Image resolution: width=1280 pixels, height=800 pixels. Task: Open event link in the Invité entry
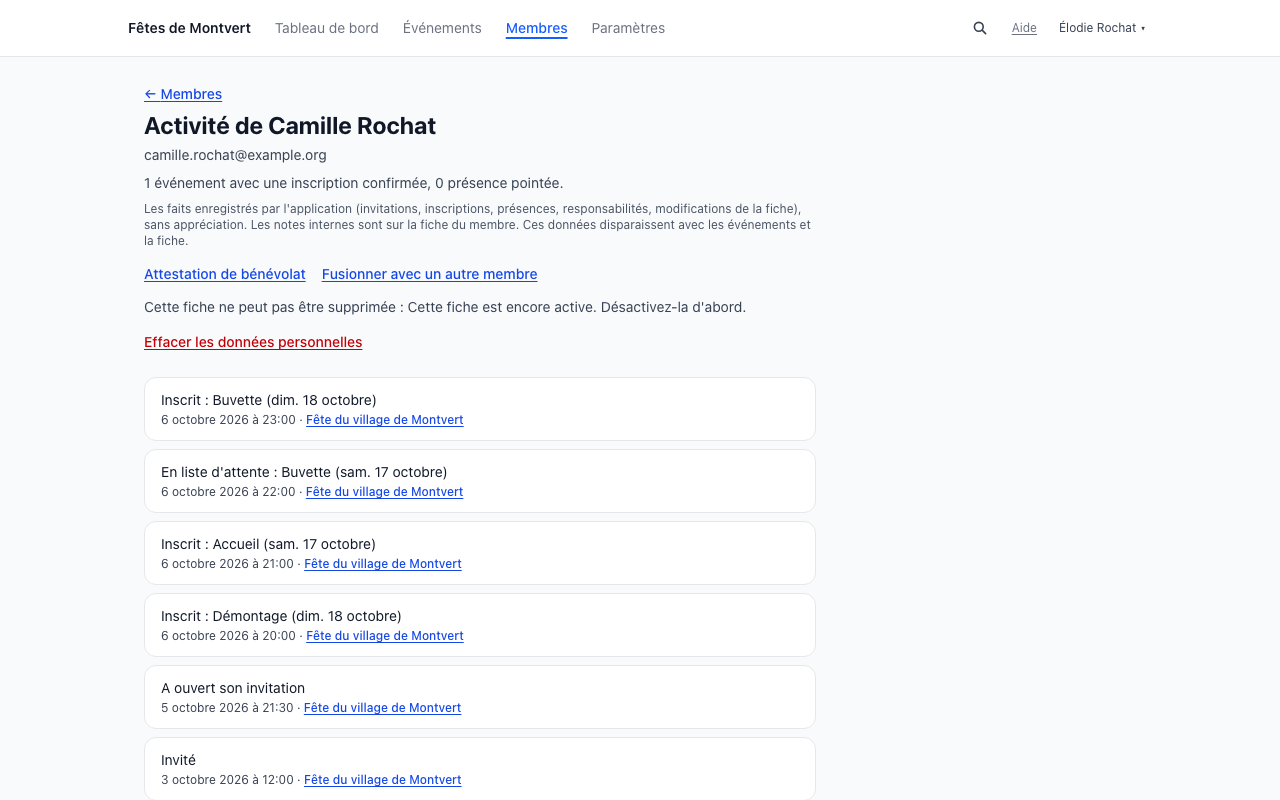pos(383,780)
